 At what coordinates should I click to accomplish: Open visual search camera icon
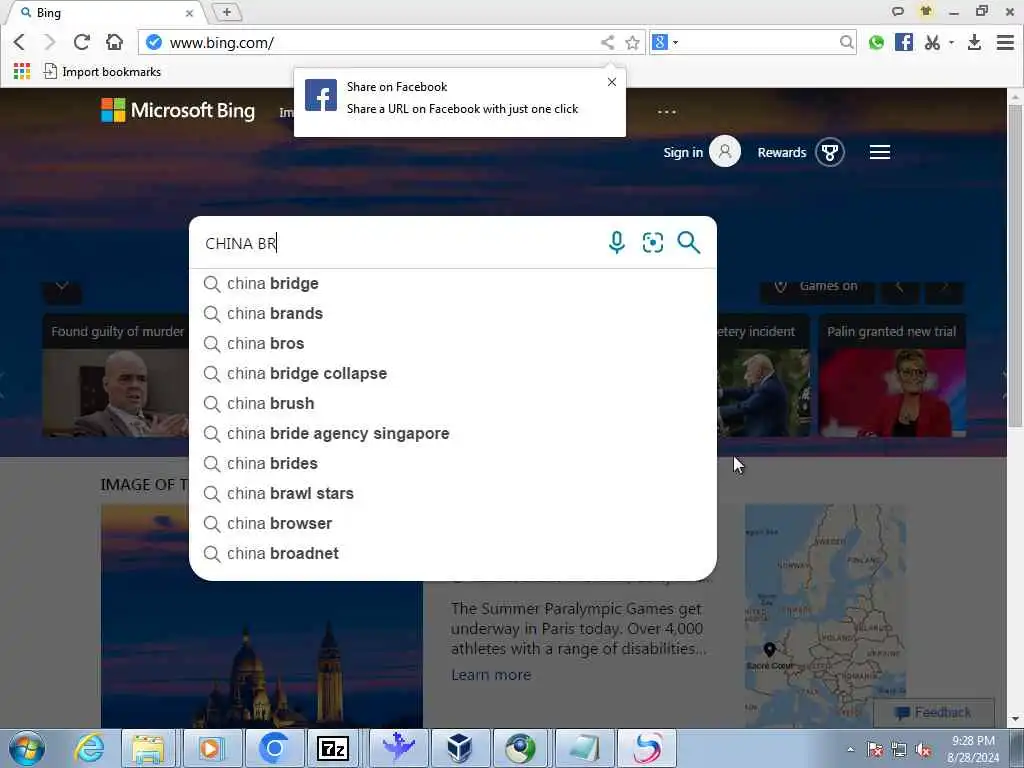point(652,242)
